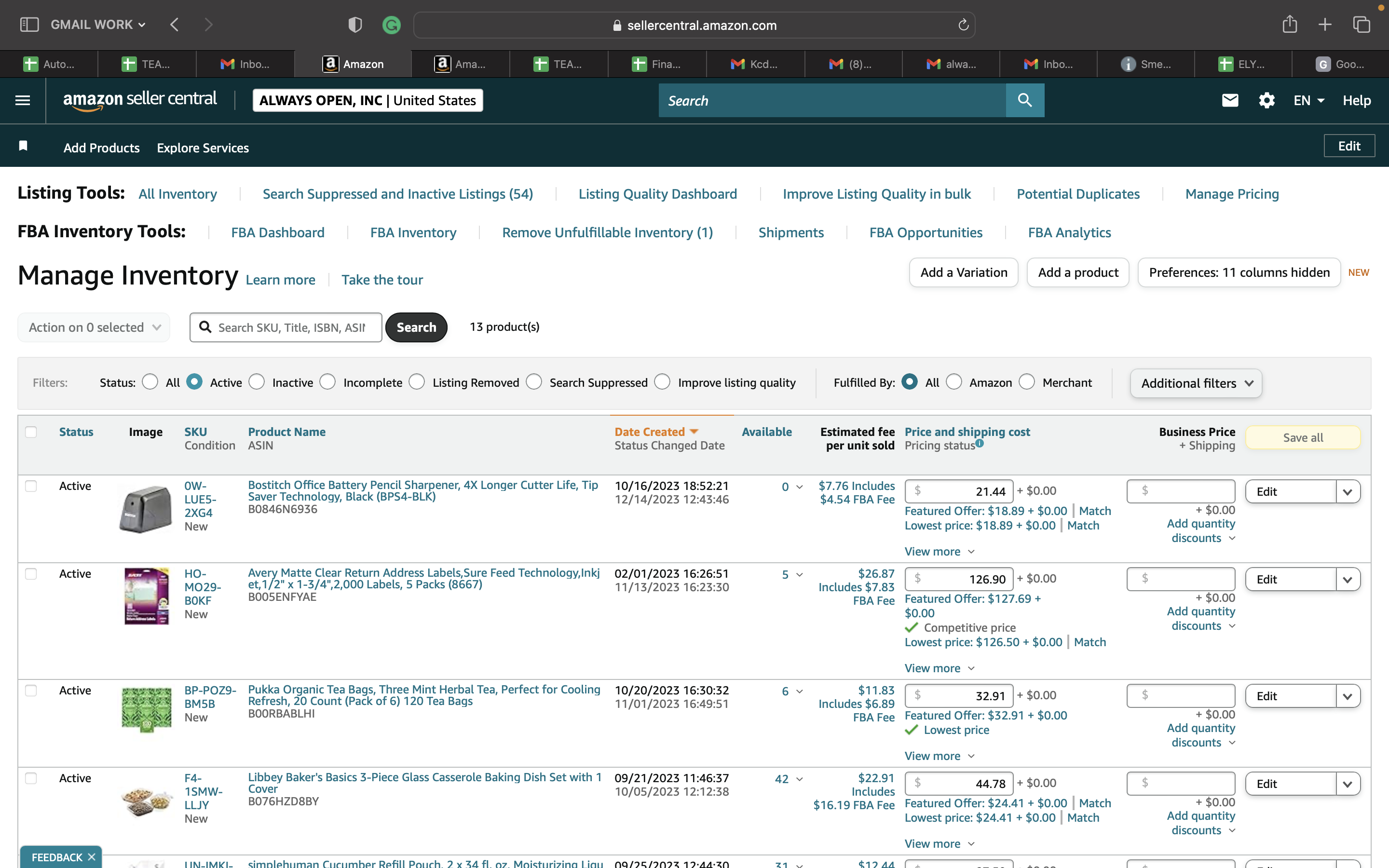
Task: Open Preferences: 11 columns hidden
Action: 1239,272
